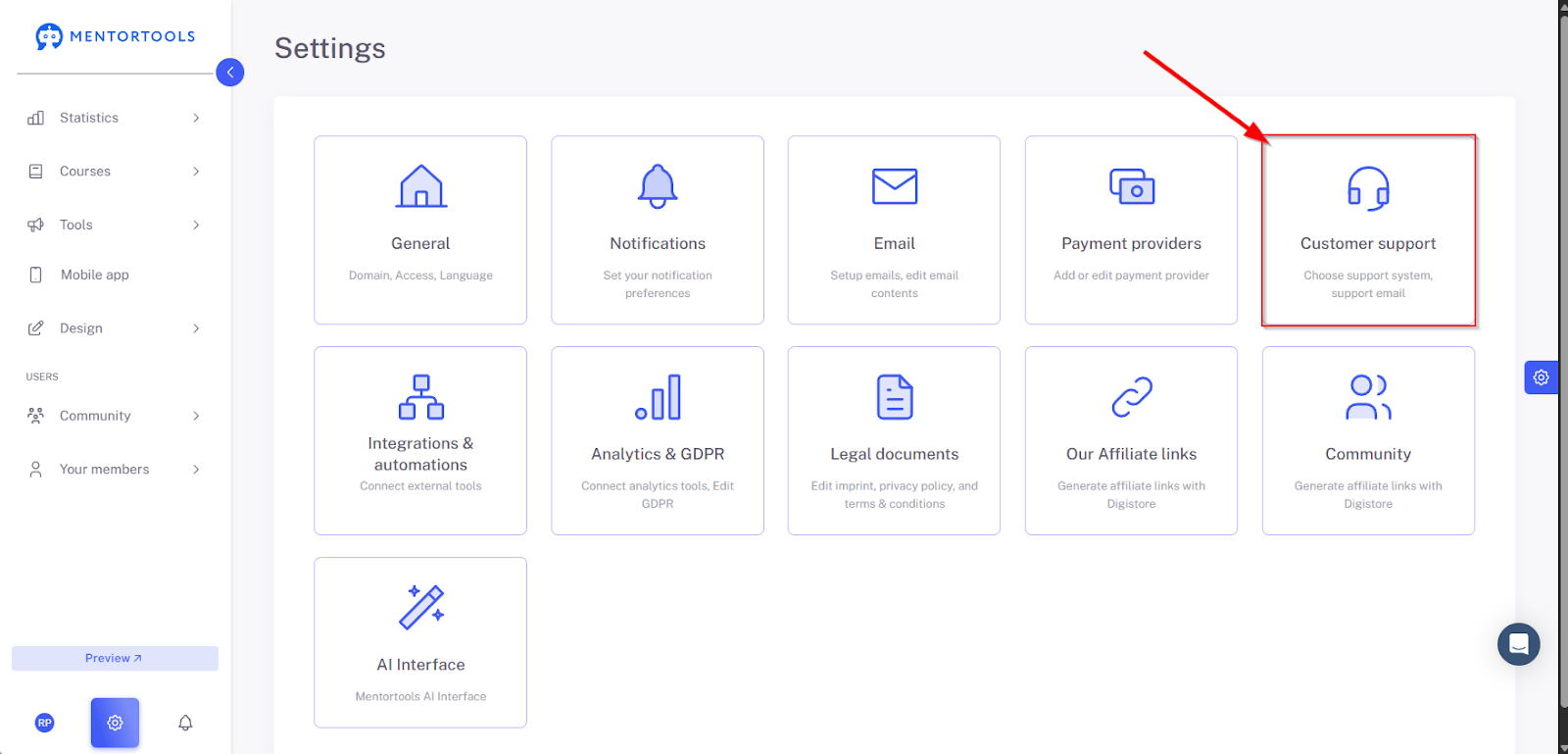
Task: Click the Mobile app phone icon
Action: pos(36,275)
